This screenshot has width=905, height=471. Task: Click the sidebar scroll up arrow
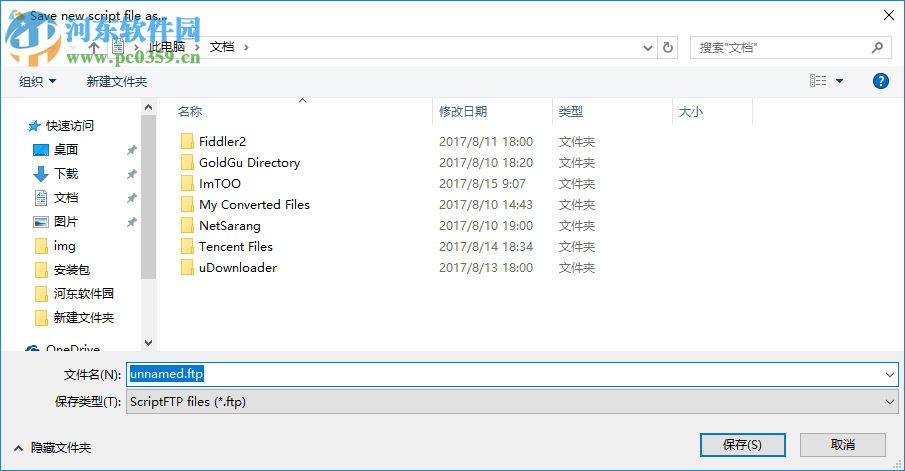(148, 107)
